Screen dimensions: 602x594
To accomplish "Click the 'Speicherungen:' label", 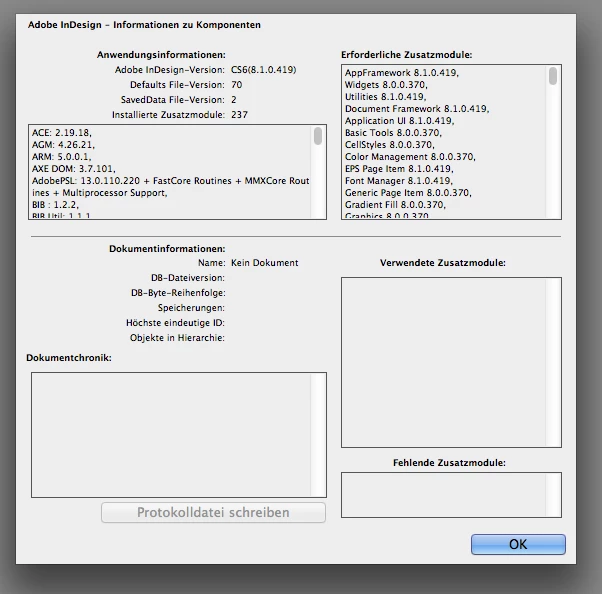I will pos(191,308).
